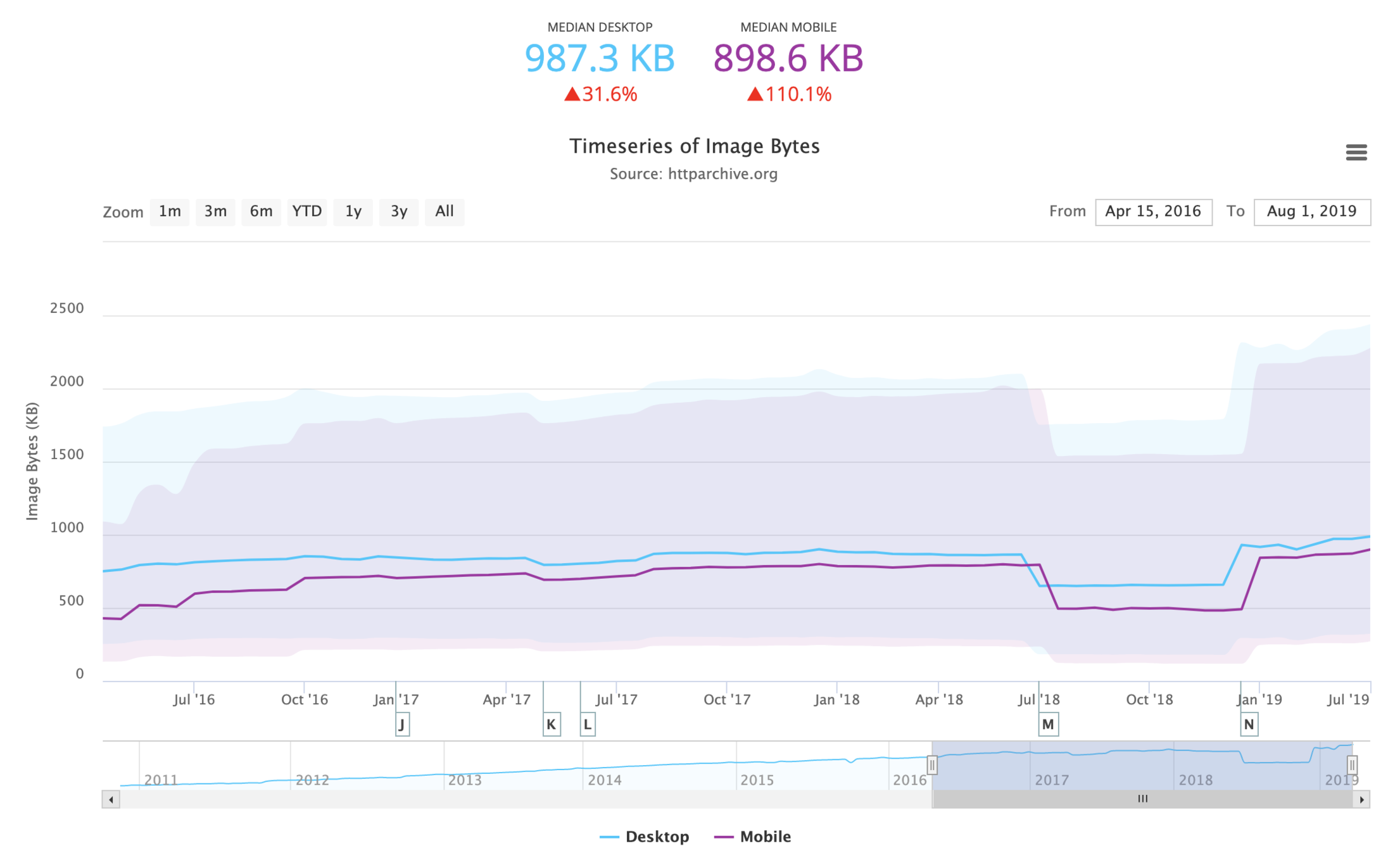
Task: Click the right navigator range handle
Action: pyautogui.click(x=1352, y=764)
